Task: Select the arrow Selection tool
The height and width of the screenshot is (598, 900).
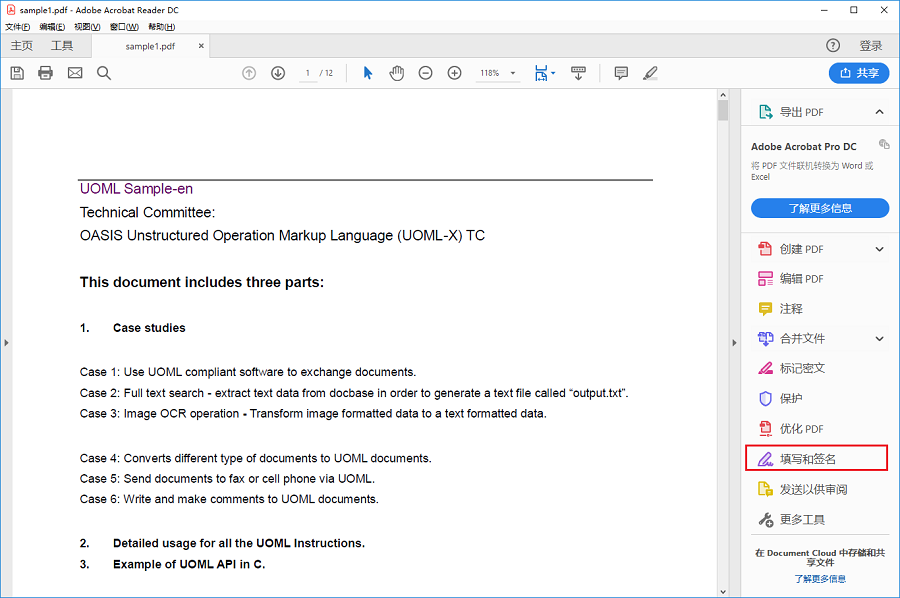Action: point(368,73)
